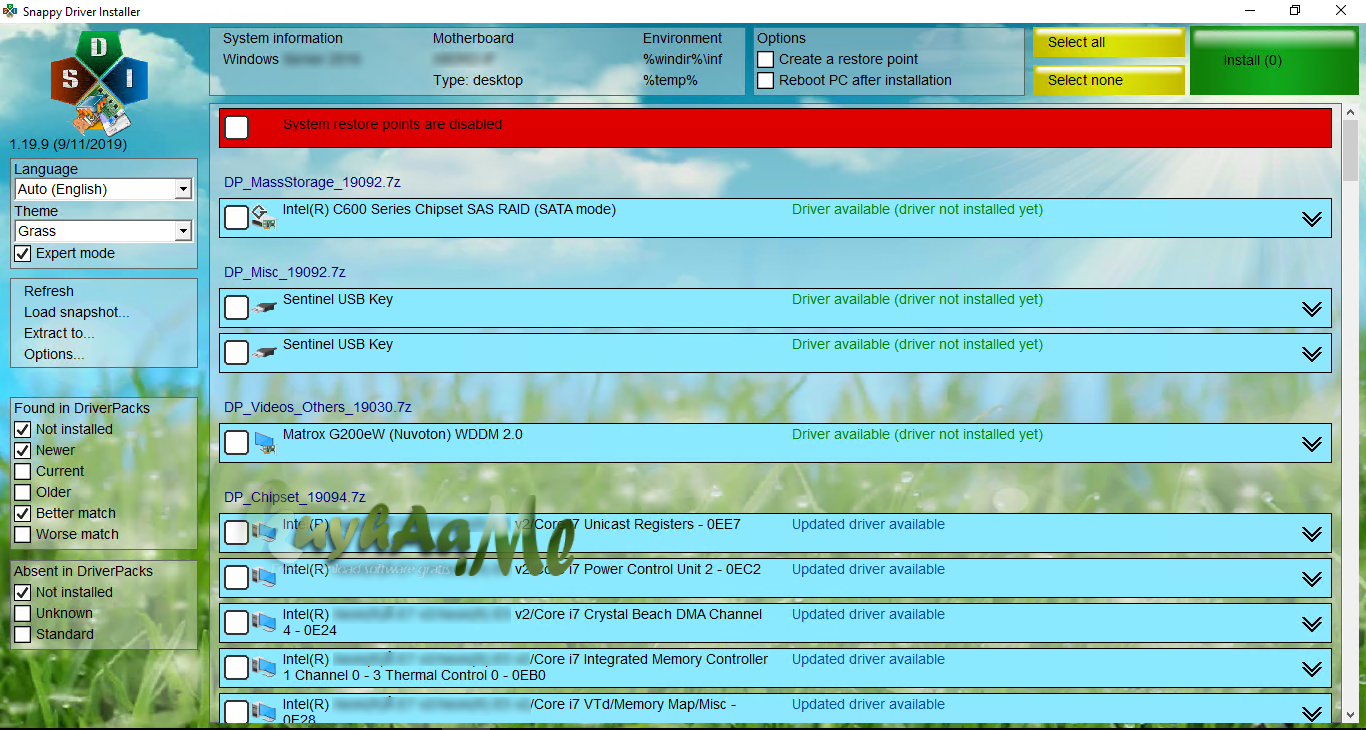Disable Expert mode
The height and width of the screenshot is (730, 1366).
(x=22, y=254)
